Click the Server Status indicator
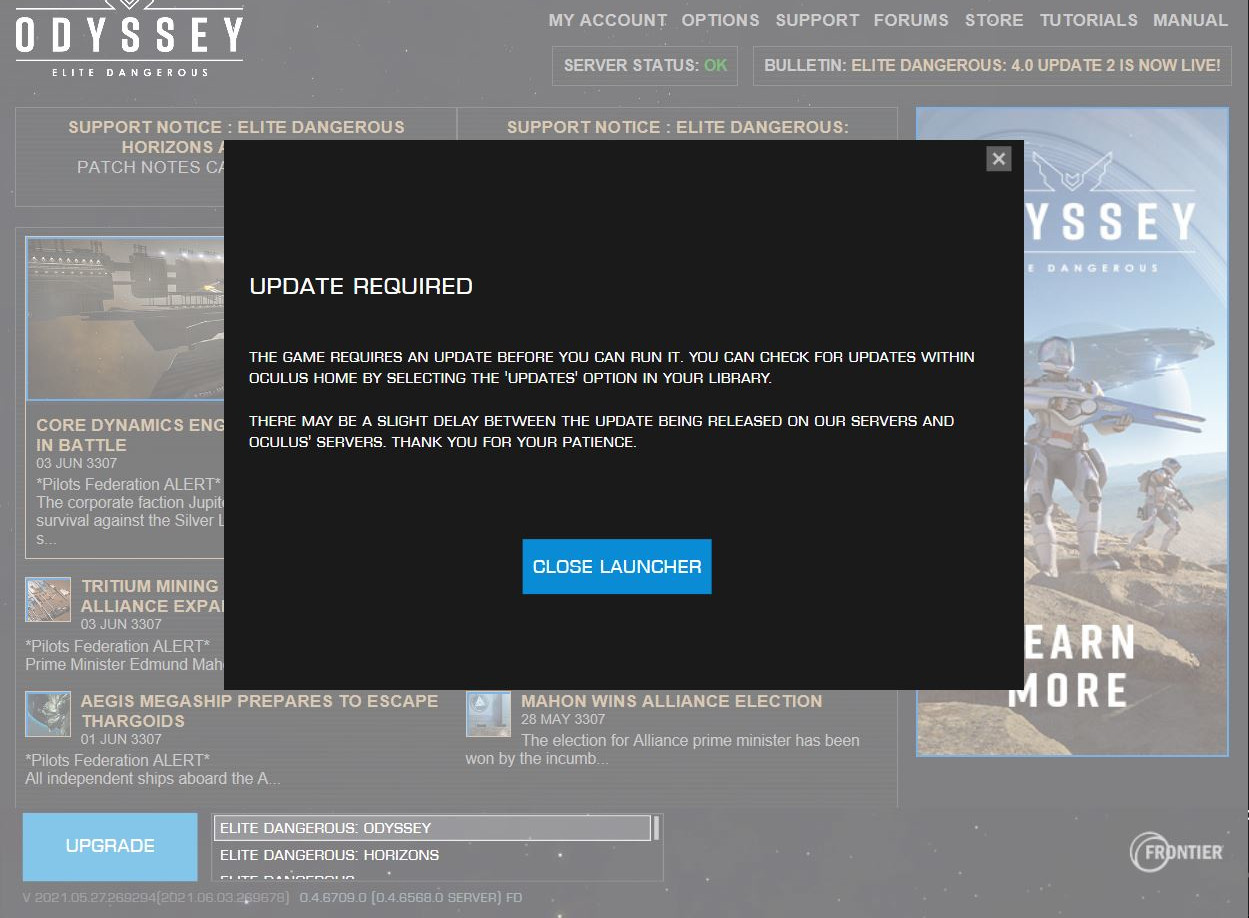Image resolution: width=1249 pixels, height=918 pixels. tap(645, 66)
